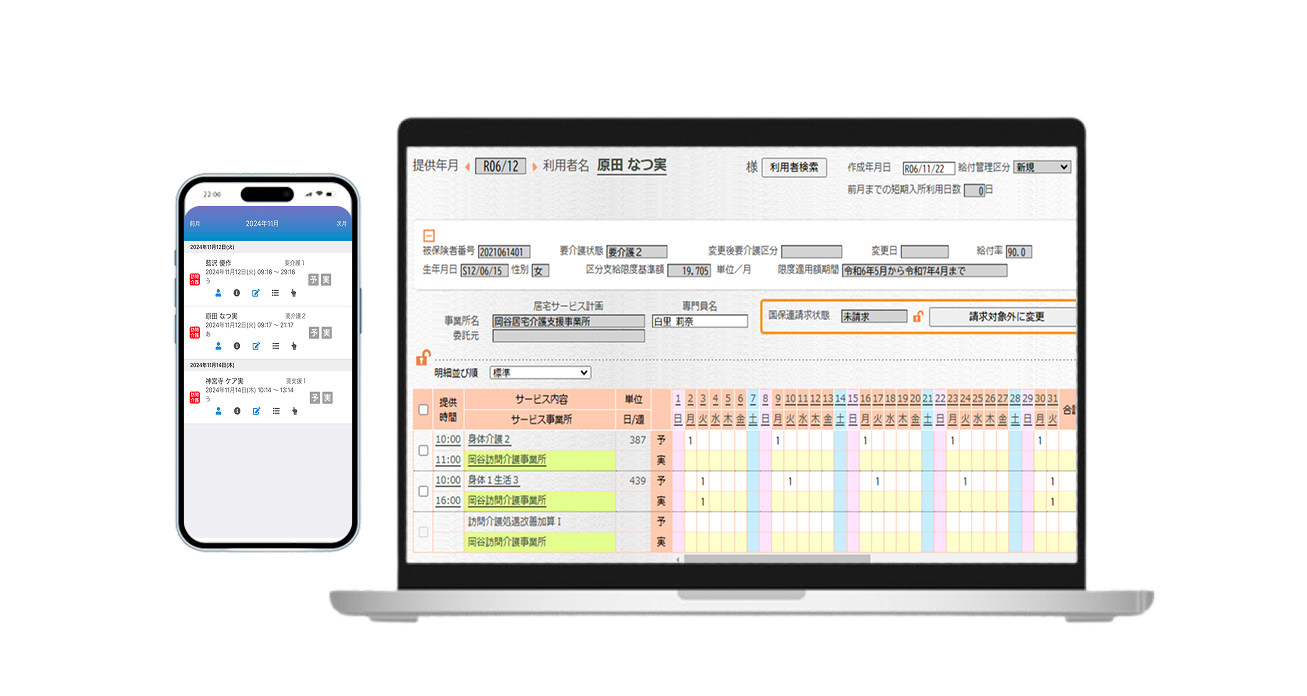Tap 次月 in the phone header
The width and height of the screenshot is (1307, 696).
341,224
